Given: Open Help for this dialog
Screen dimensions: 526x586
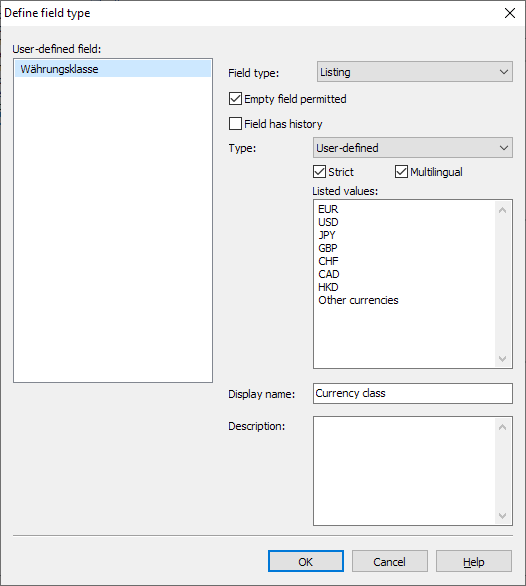Looking at the screenshot, I should click(x=474, y=561).
